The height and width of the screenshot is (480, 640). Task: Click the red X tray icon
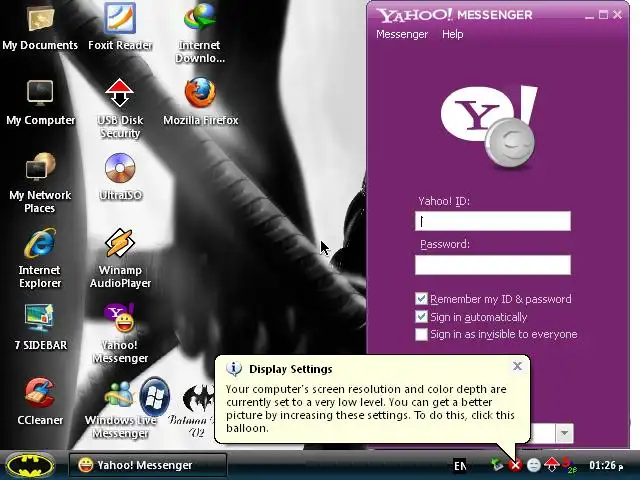(516, 465)
